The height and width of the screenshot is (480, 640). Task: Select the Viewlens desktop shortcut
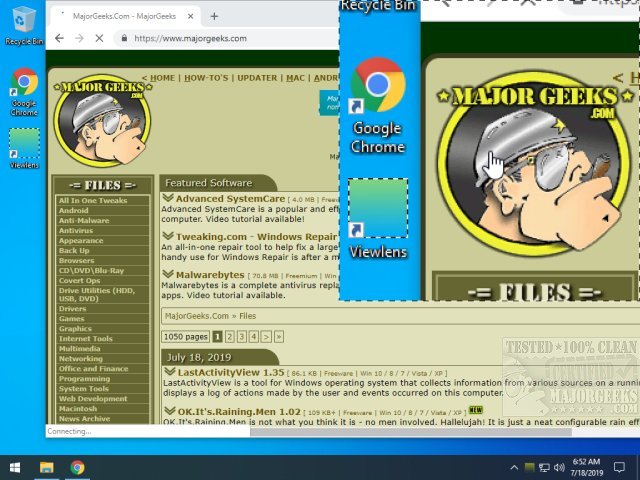[x=24, y=148]
